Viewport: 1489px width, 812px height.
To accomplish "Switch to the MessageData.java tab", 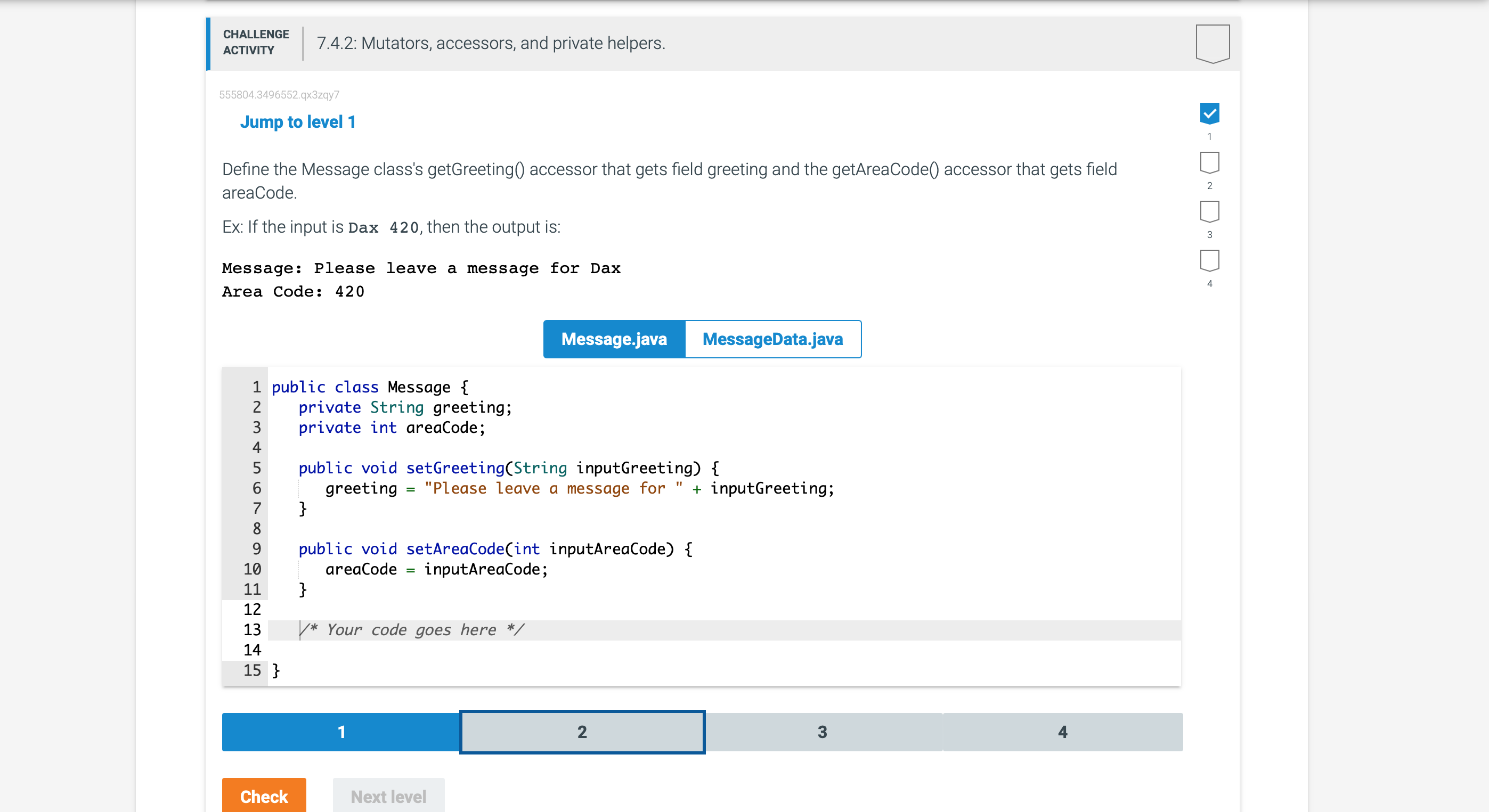I will (x=773, y=339).
